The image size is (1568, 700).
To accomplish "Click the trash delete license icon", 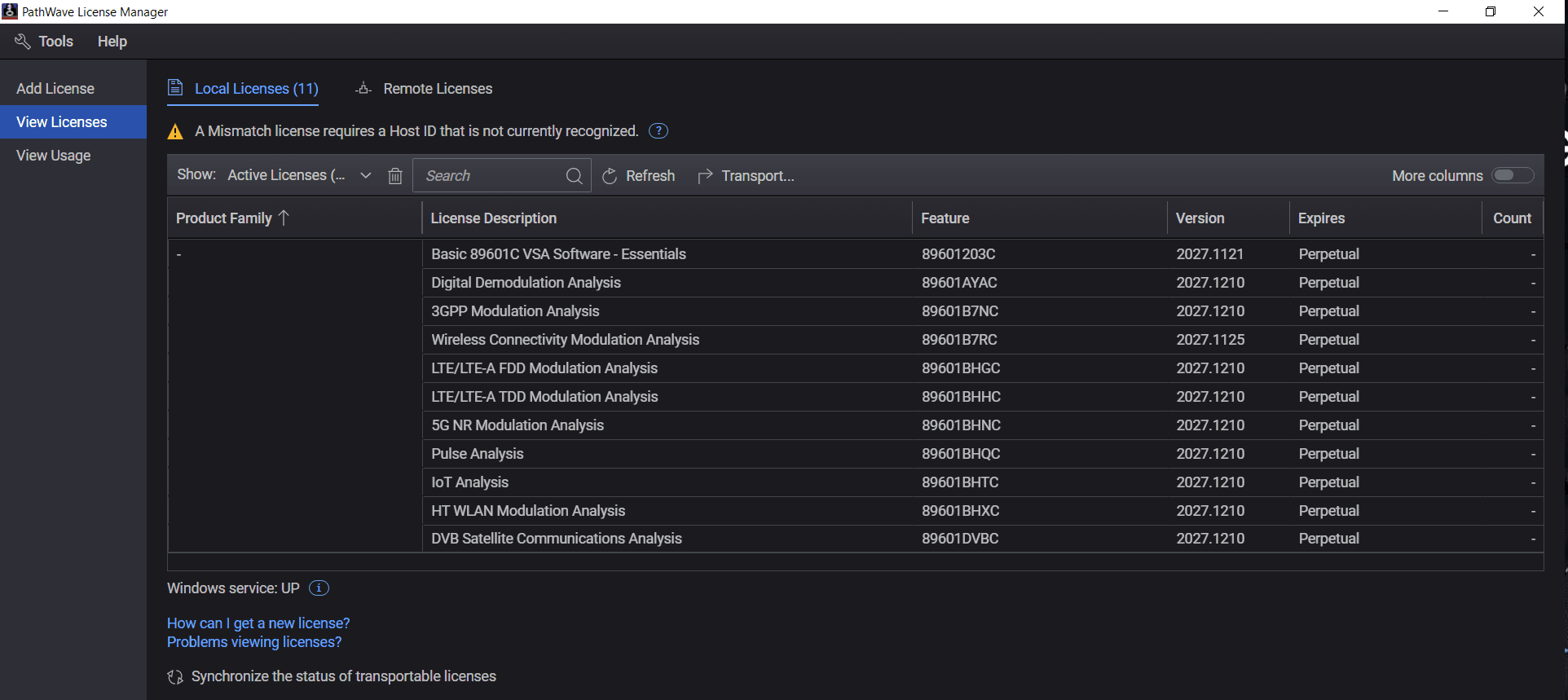I will (x=395, y=176).
